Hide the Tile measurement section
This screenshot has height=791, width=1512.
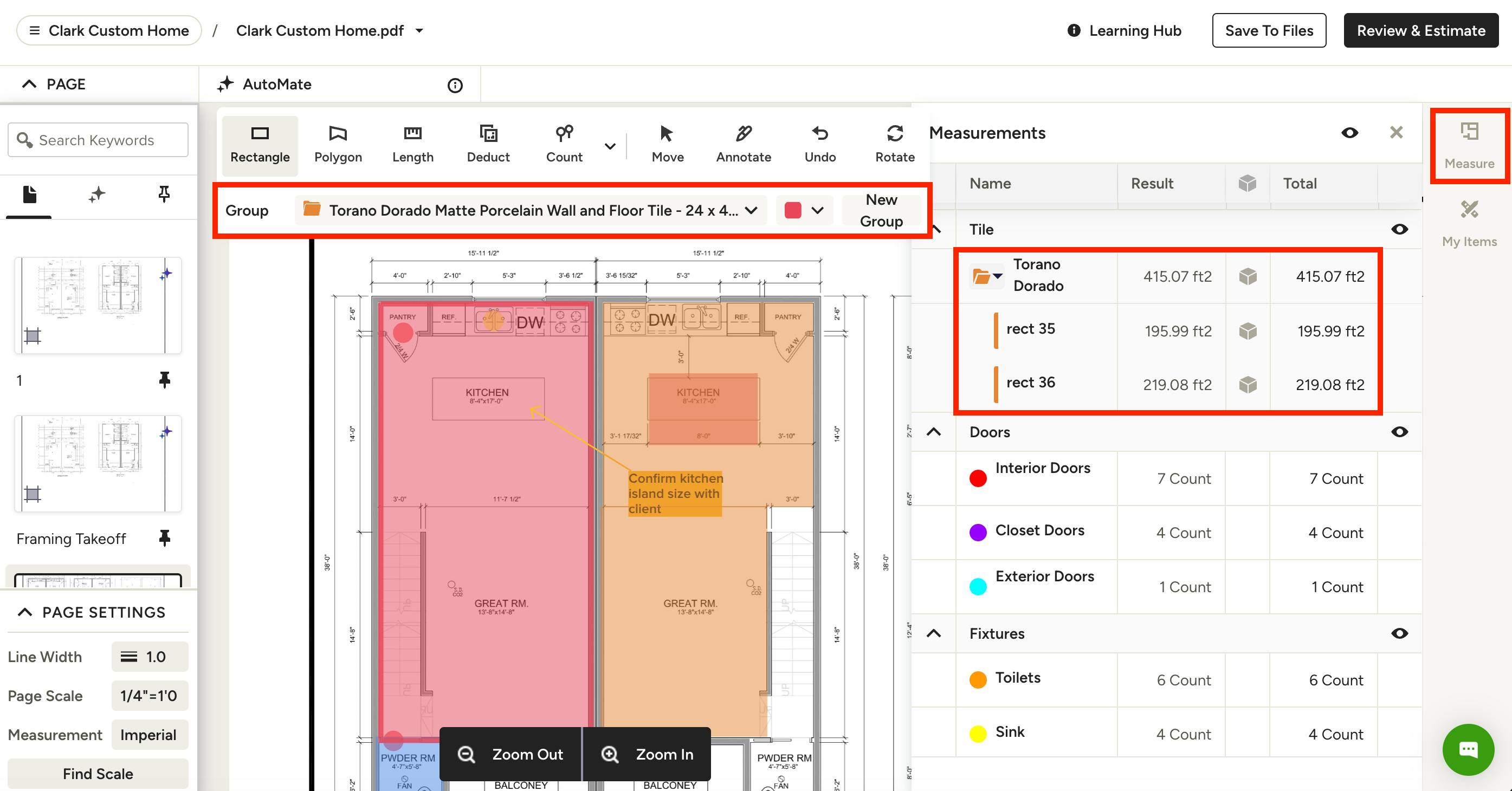[1399, 229]
